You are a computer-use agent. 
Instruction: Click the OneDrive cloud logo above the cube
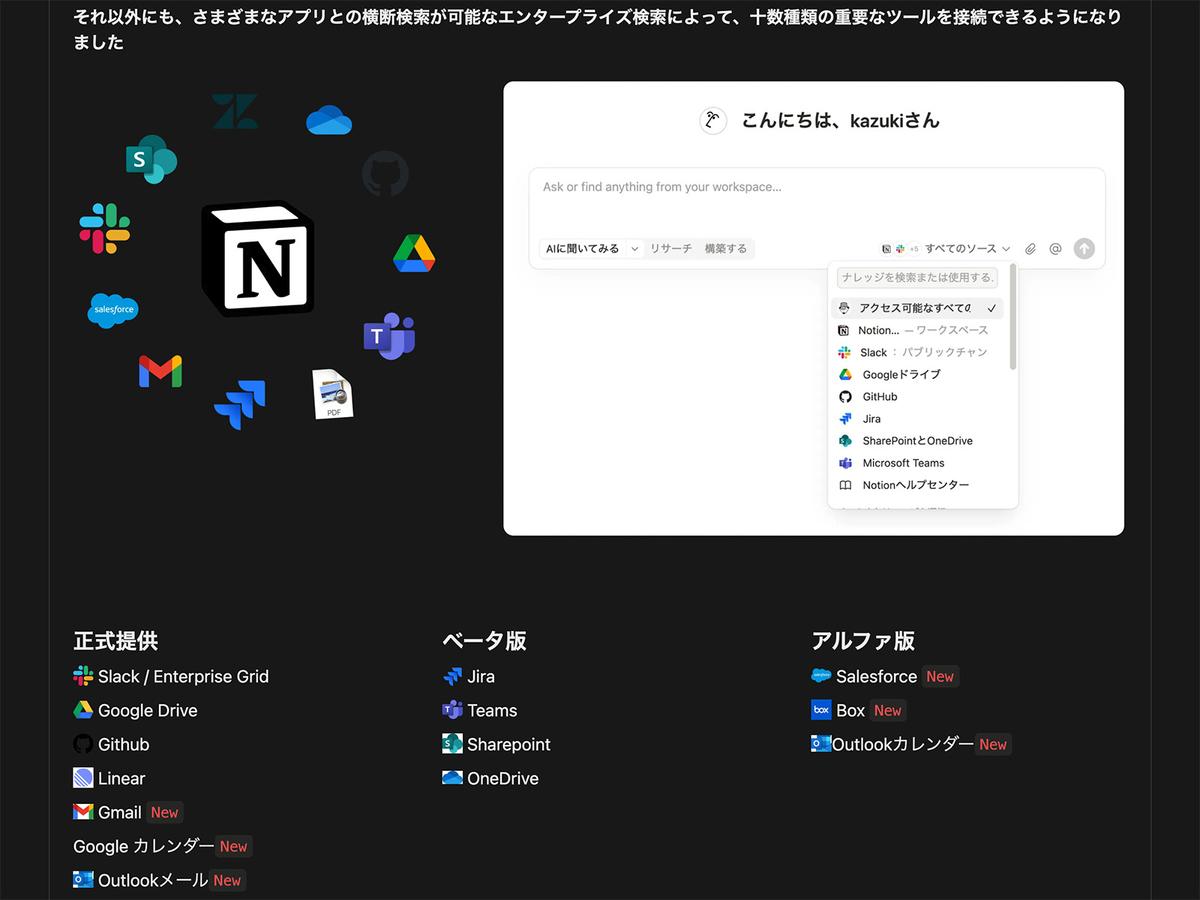click(329, 120)
